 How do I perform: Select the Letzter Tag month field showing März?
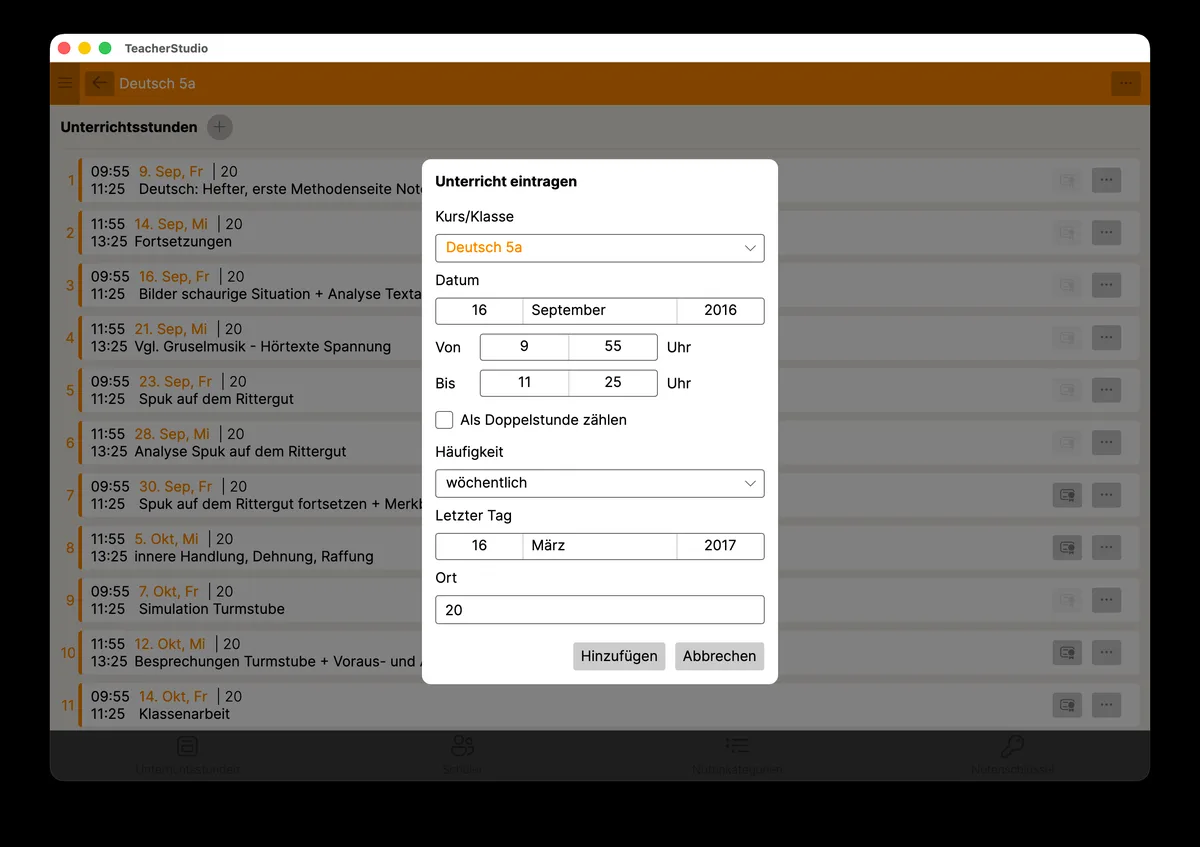click(x=600, y=546)
